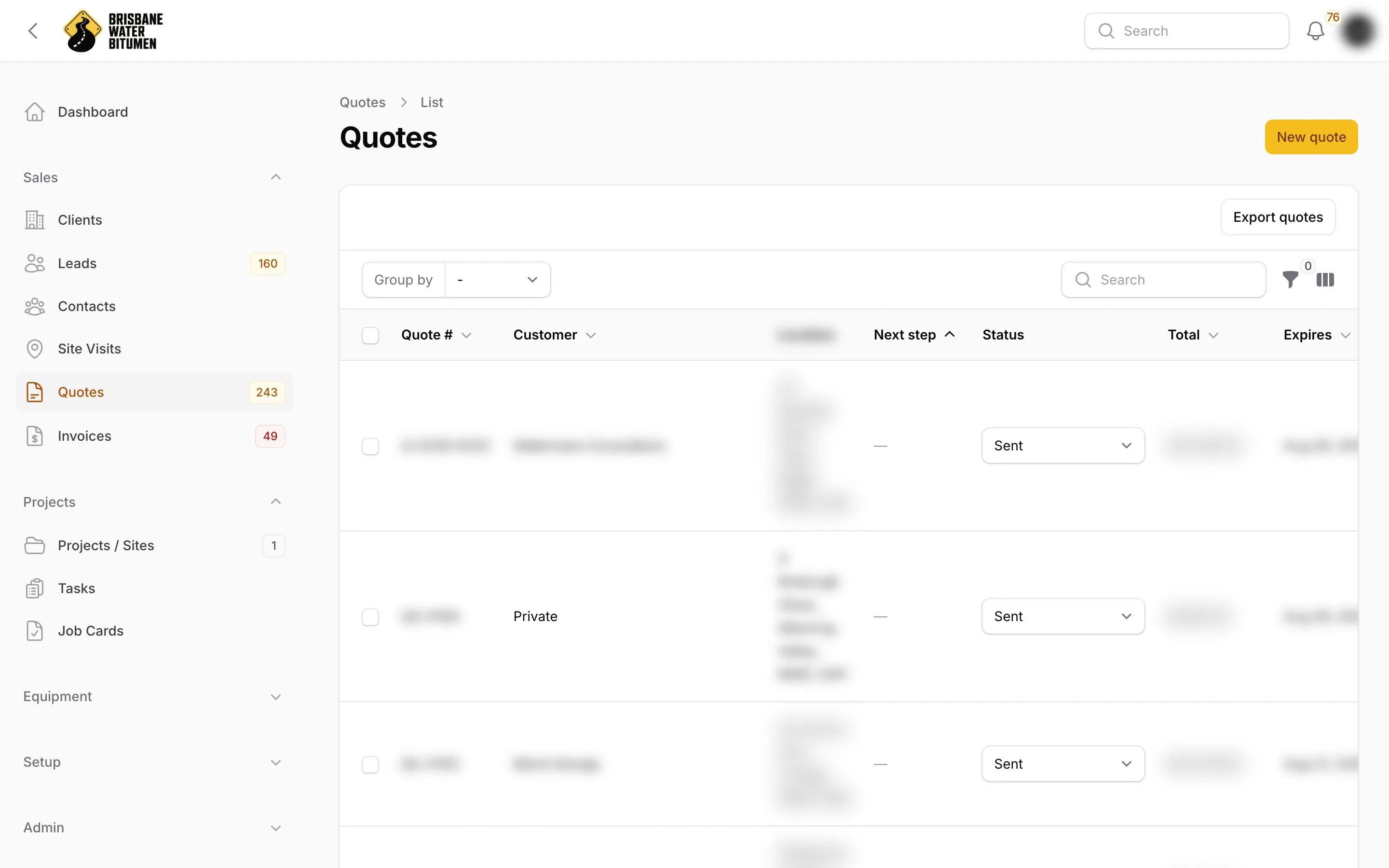Click the Quotes breadcrumb link

pyautogui.click(x=362, y=102)
